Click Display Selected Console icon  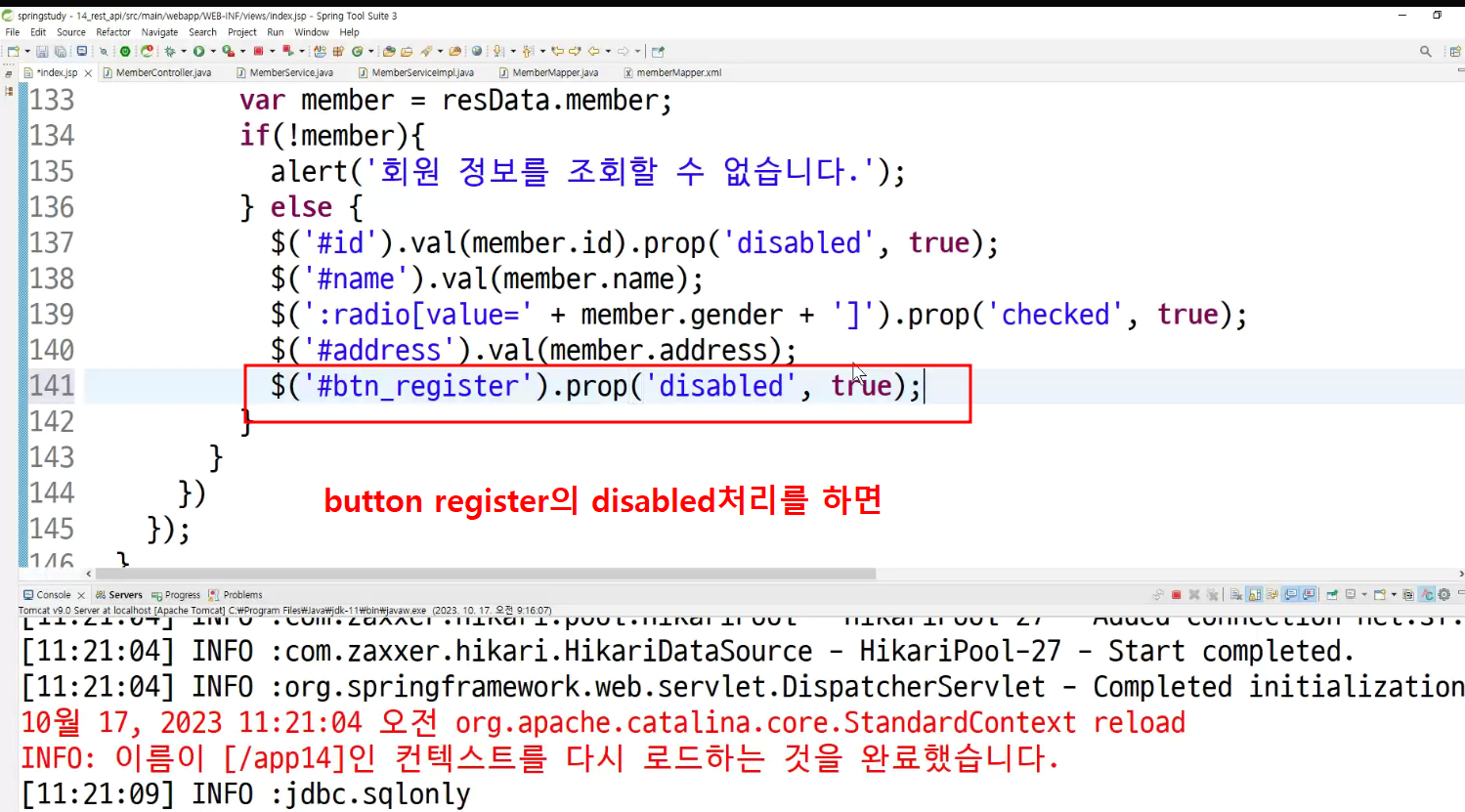(1351, 594)
